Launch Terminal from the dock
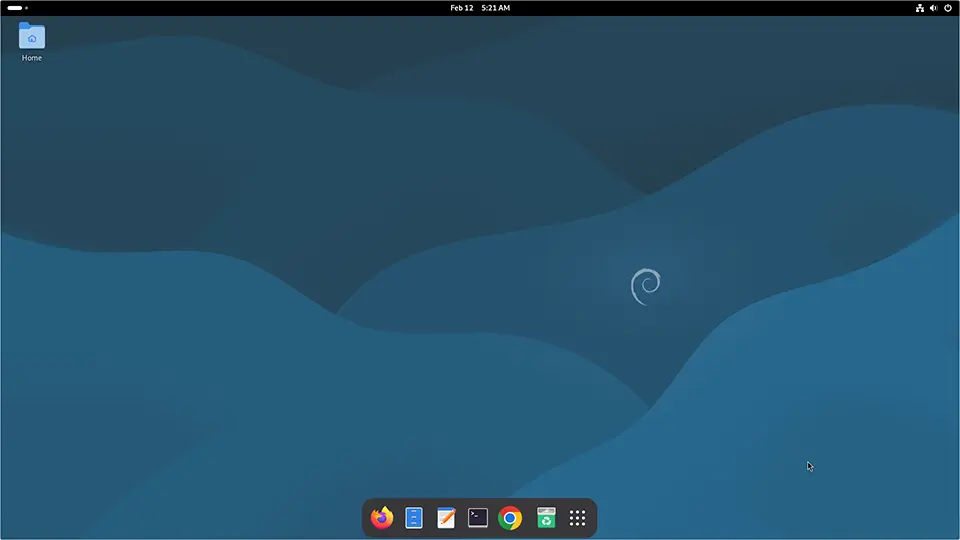 point(478,518)
